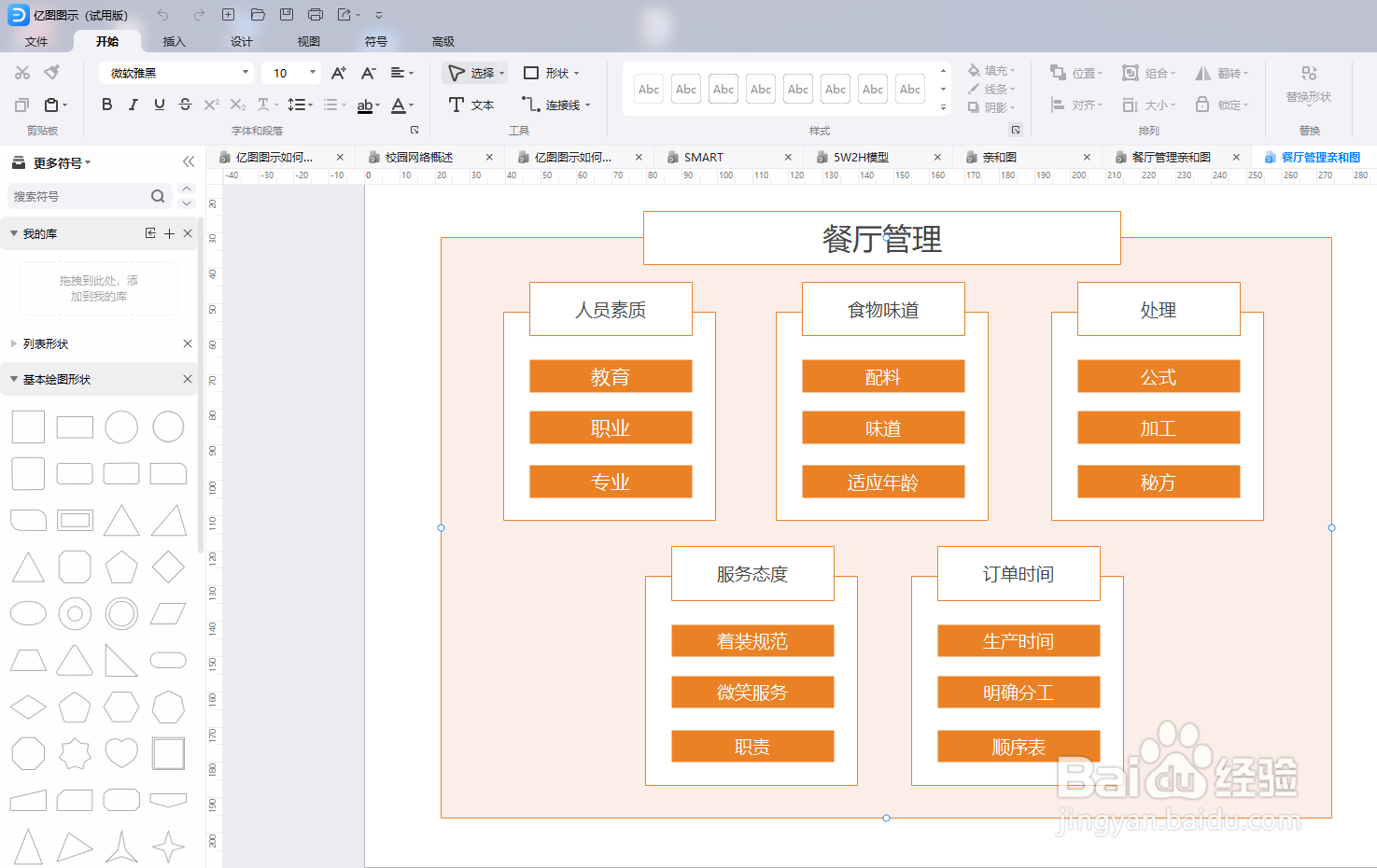This screenshot has height=868, width=1377.
Task: Click the 锁定 (Lock) button
Action: tap(1222, 105)
